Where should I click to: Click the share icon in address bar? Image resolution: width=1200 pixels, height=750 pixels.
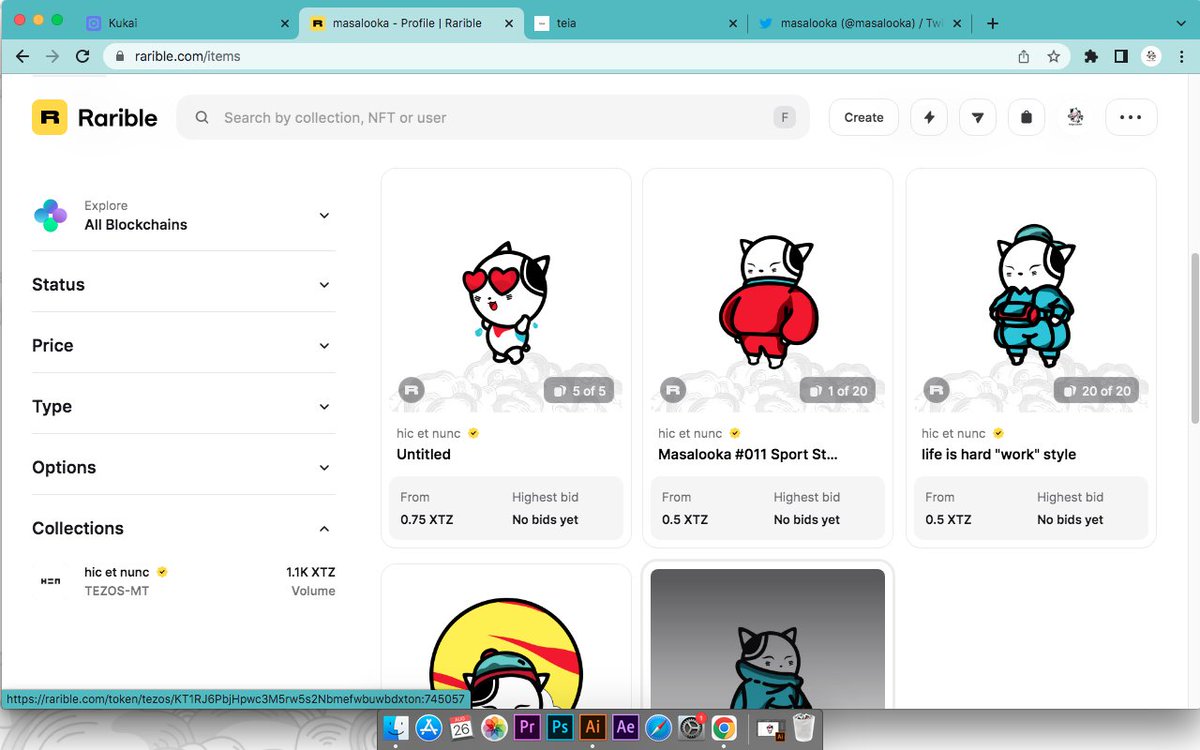(x=1024, y=57)
